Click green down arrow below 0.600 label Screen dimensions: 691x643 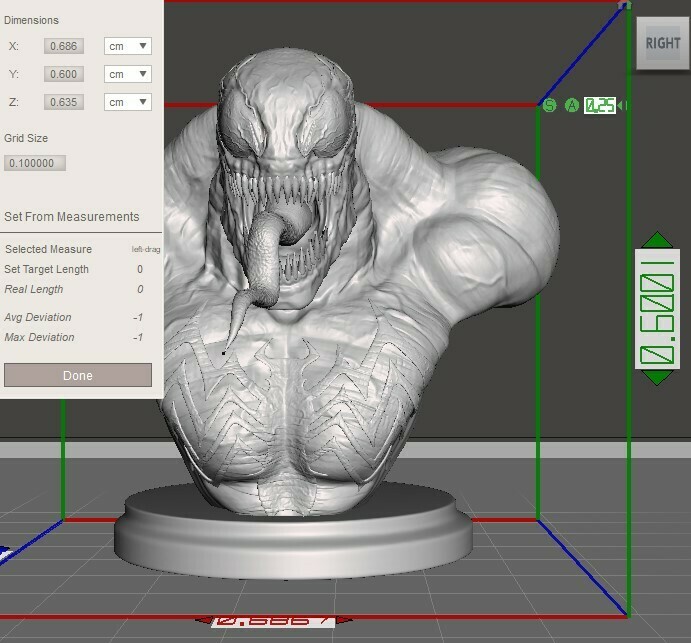click(657, 377)
